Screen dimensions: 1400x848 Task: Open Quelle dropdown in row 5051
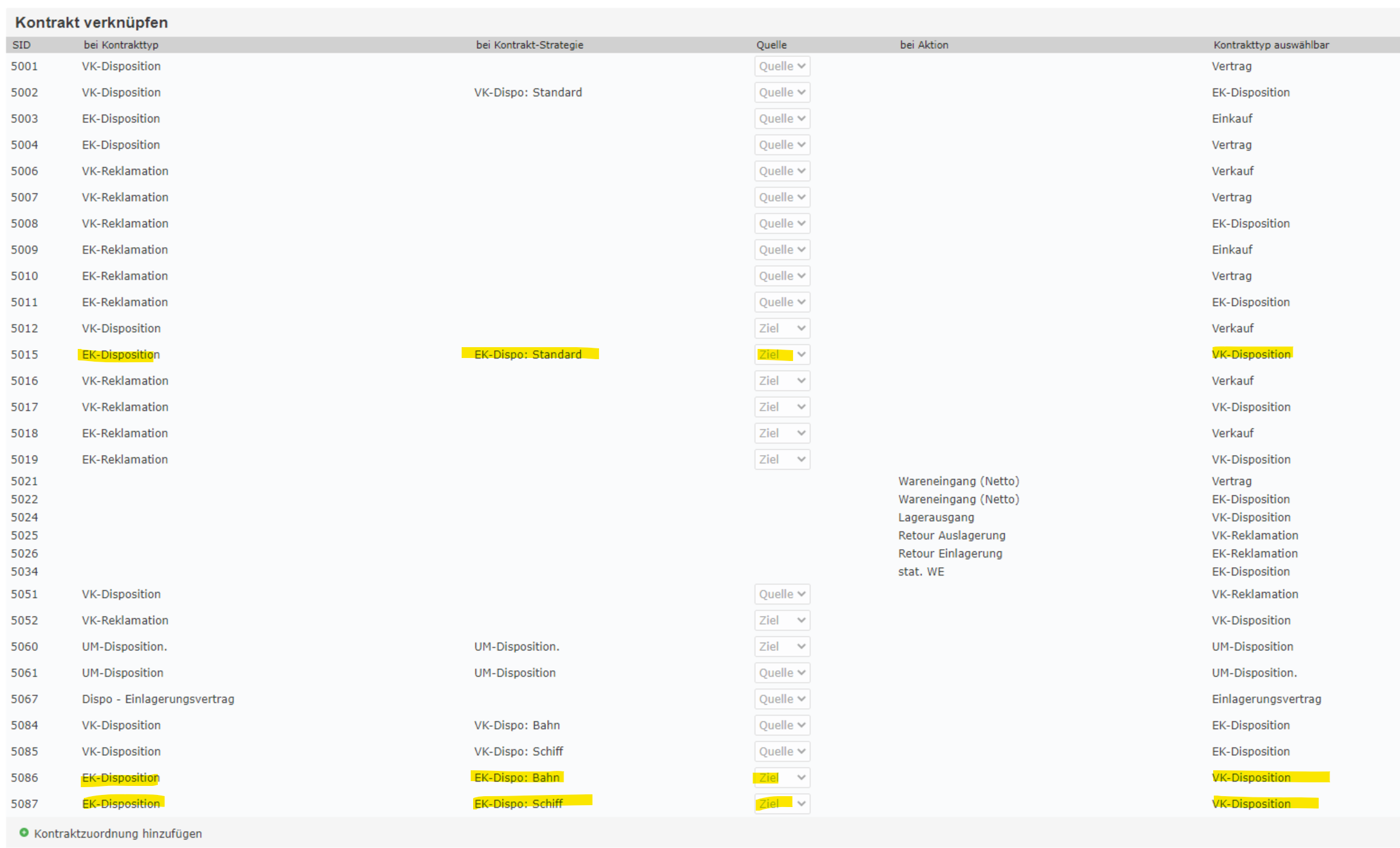pyautogui.click(x=782, y=594)
